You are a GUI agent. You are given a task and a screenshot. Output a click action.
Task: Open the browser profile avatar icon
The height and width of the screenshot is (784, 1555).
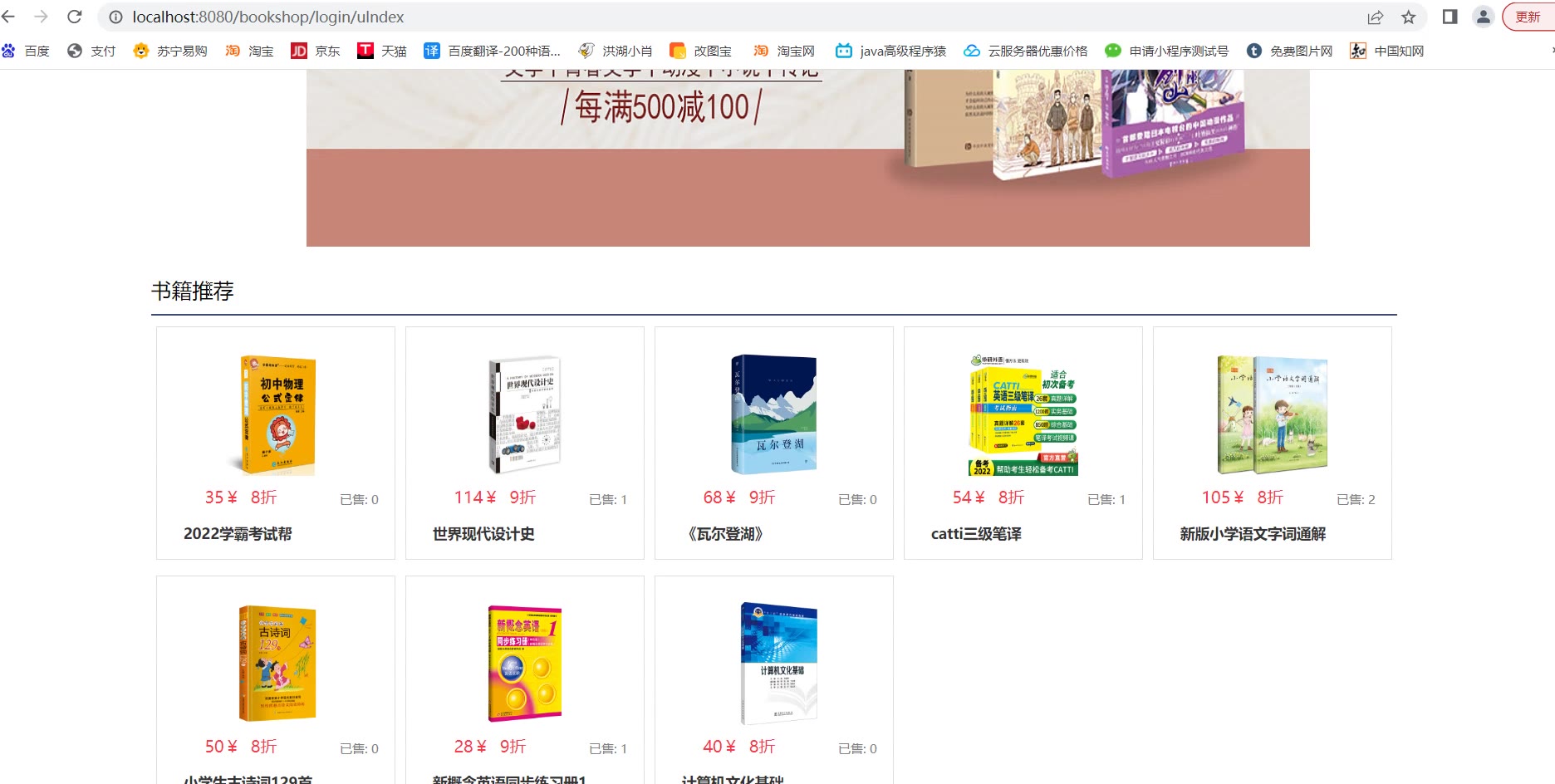tap(1484, 17)
